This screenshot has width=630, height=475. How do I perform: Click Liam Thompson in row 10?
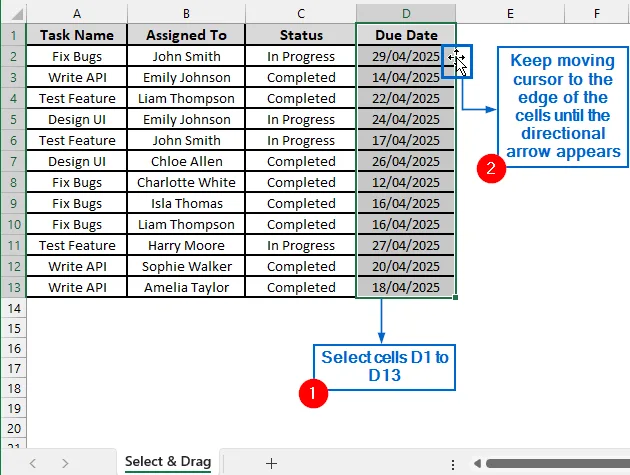[x=186, y=224]
